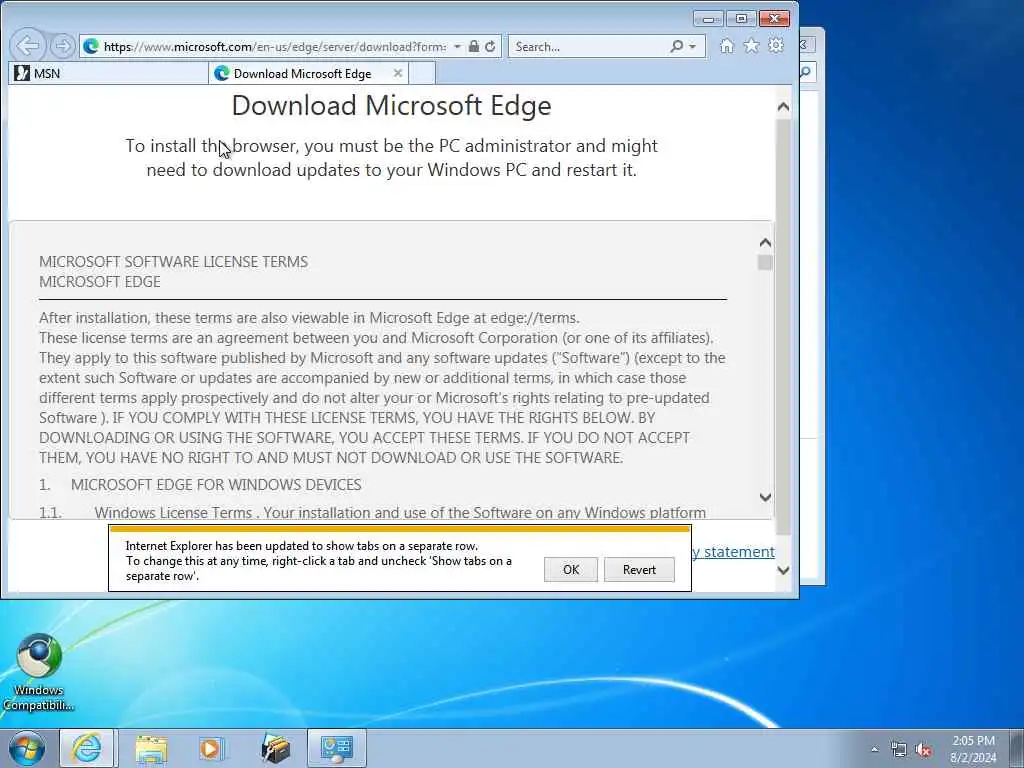Click the page scrollbar up arrow
Viewport: 1024px width, 768px height.
coord(783,107)
